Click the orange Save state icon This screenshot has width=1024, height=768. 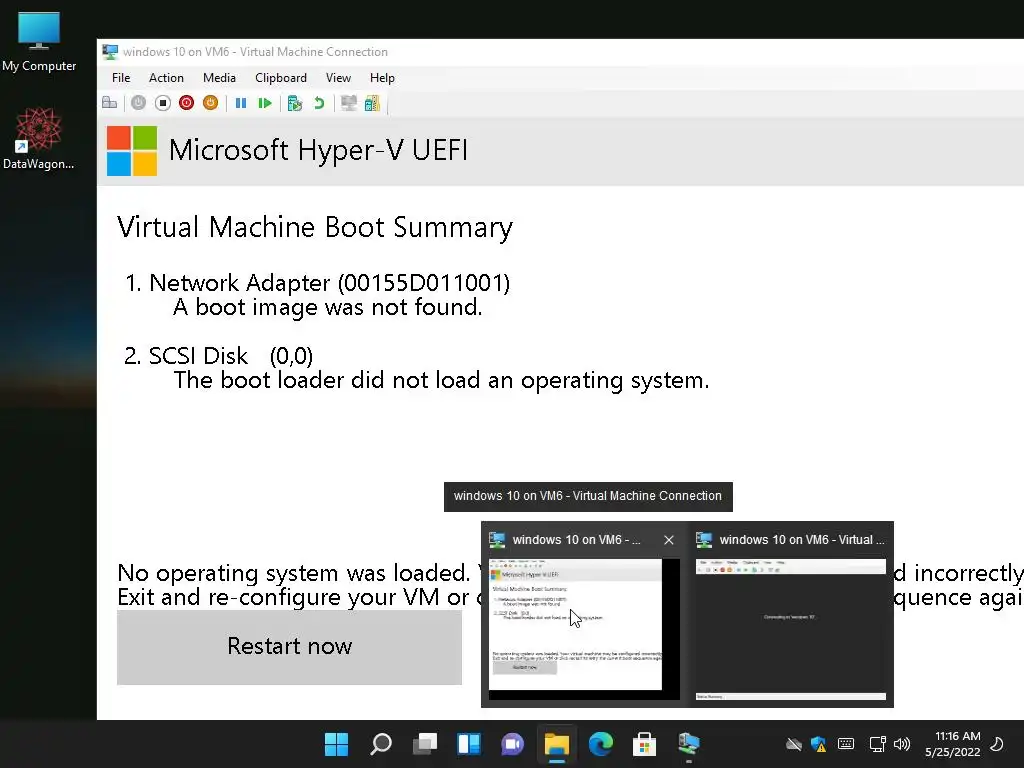coord(210,103)
